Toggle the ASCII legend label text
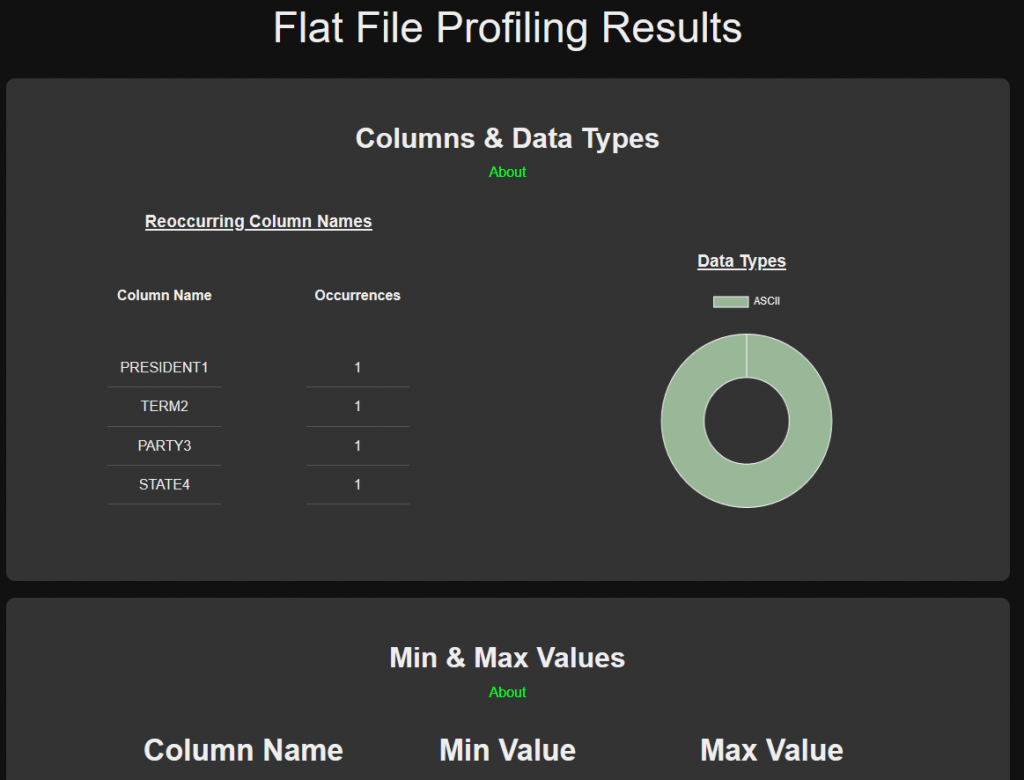This screenshot has height=780, width=1024. [766, 302]
